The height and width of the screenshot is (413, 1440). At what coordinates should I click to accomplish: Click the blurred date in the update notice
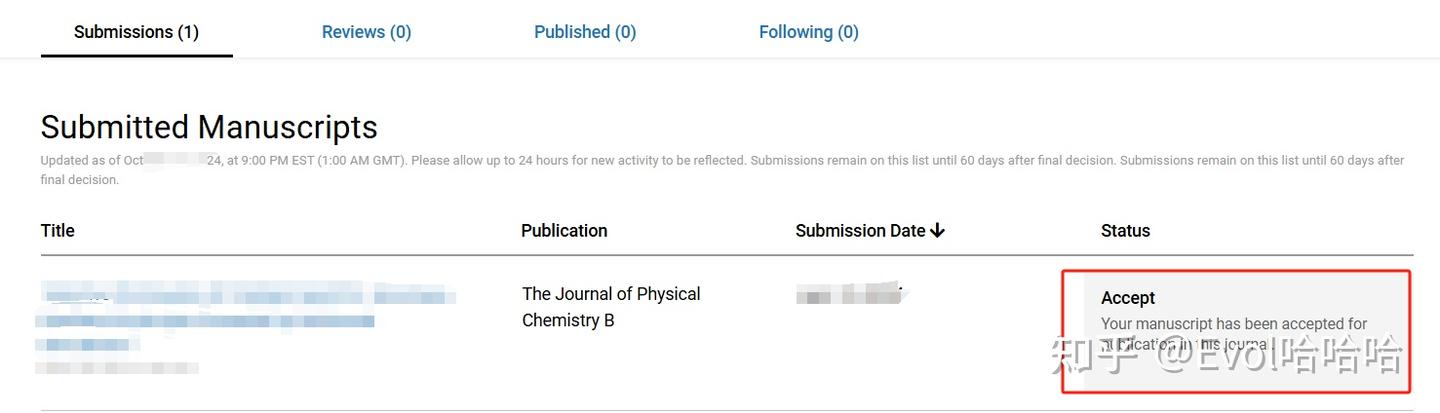pyautogui.click(x=181, y=160)
